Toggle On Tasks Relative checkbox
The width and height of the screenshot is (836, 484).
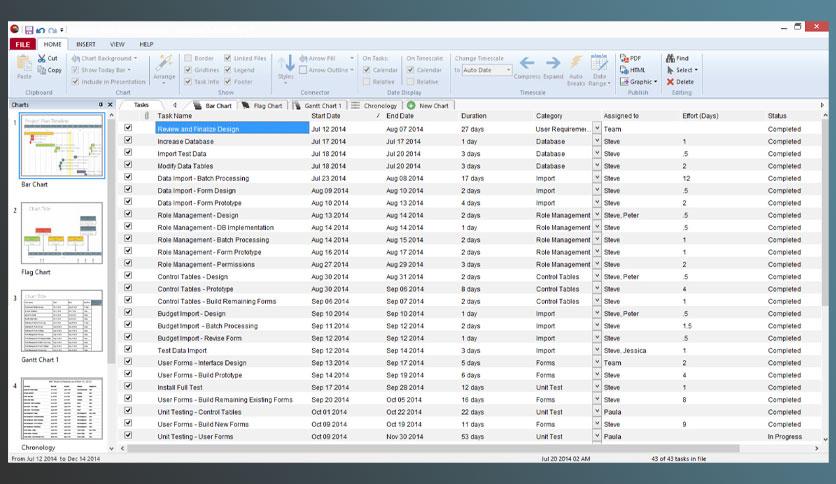[x=366, y=82]
